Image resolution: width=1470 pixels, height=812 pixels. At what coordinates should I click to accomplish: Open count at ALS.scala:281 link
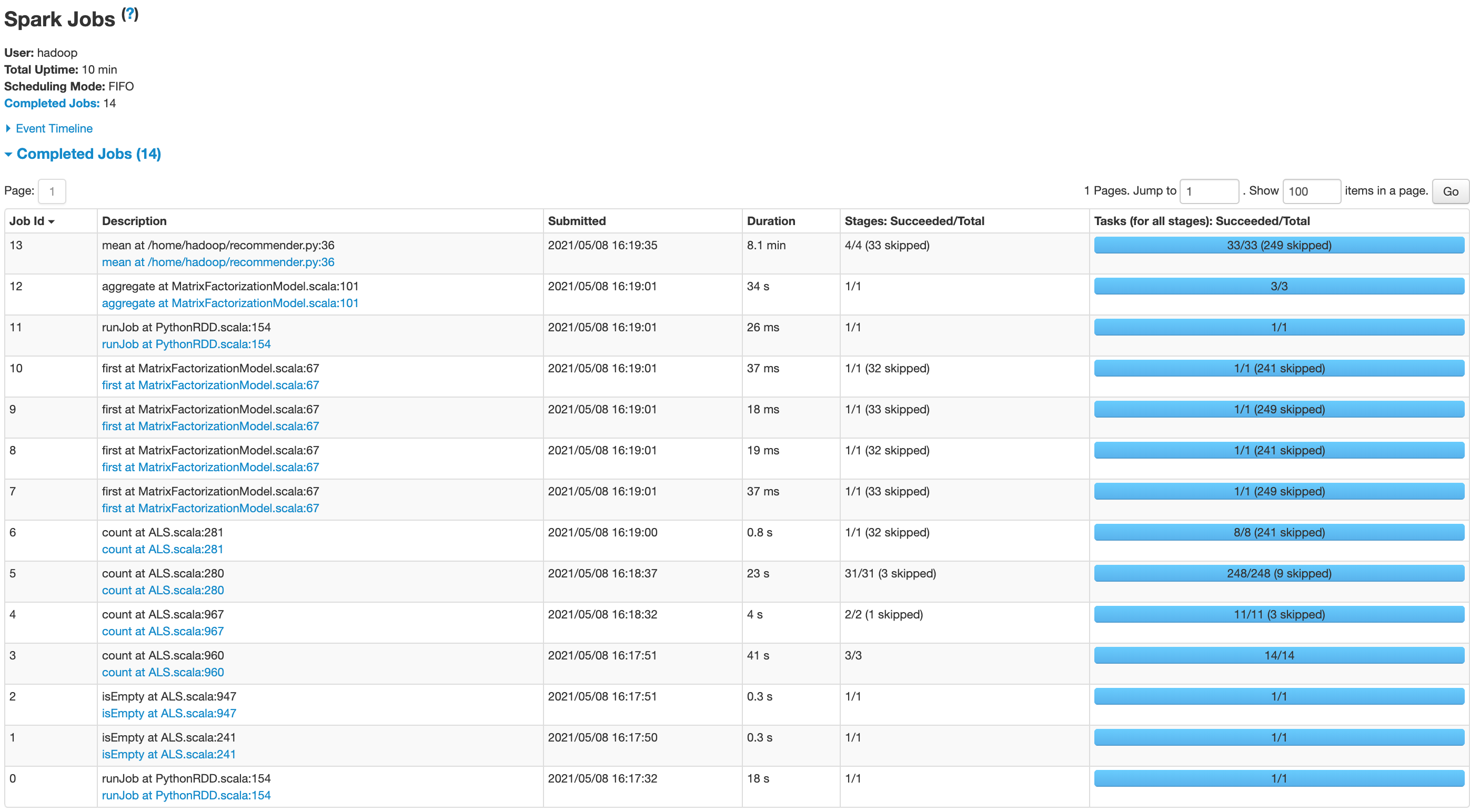(x=163, y=549)
